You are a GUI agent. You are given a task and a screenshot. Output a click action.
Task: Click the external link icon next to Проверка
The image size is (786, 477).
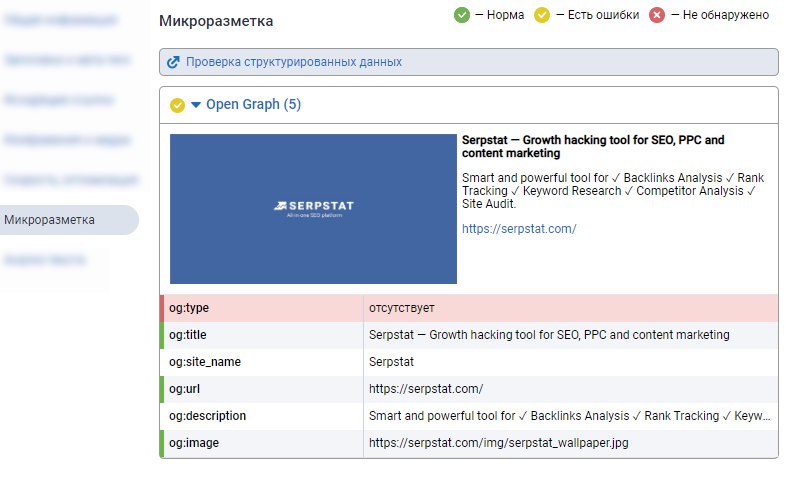click(x=173, y=62)
